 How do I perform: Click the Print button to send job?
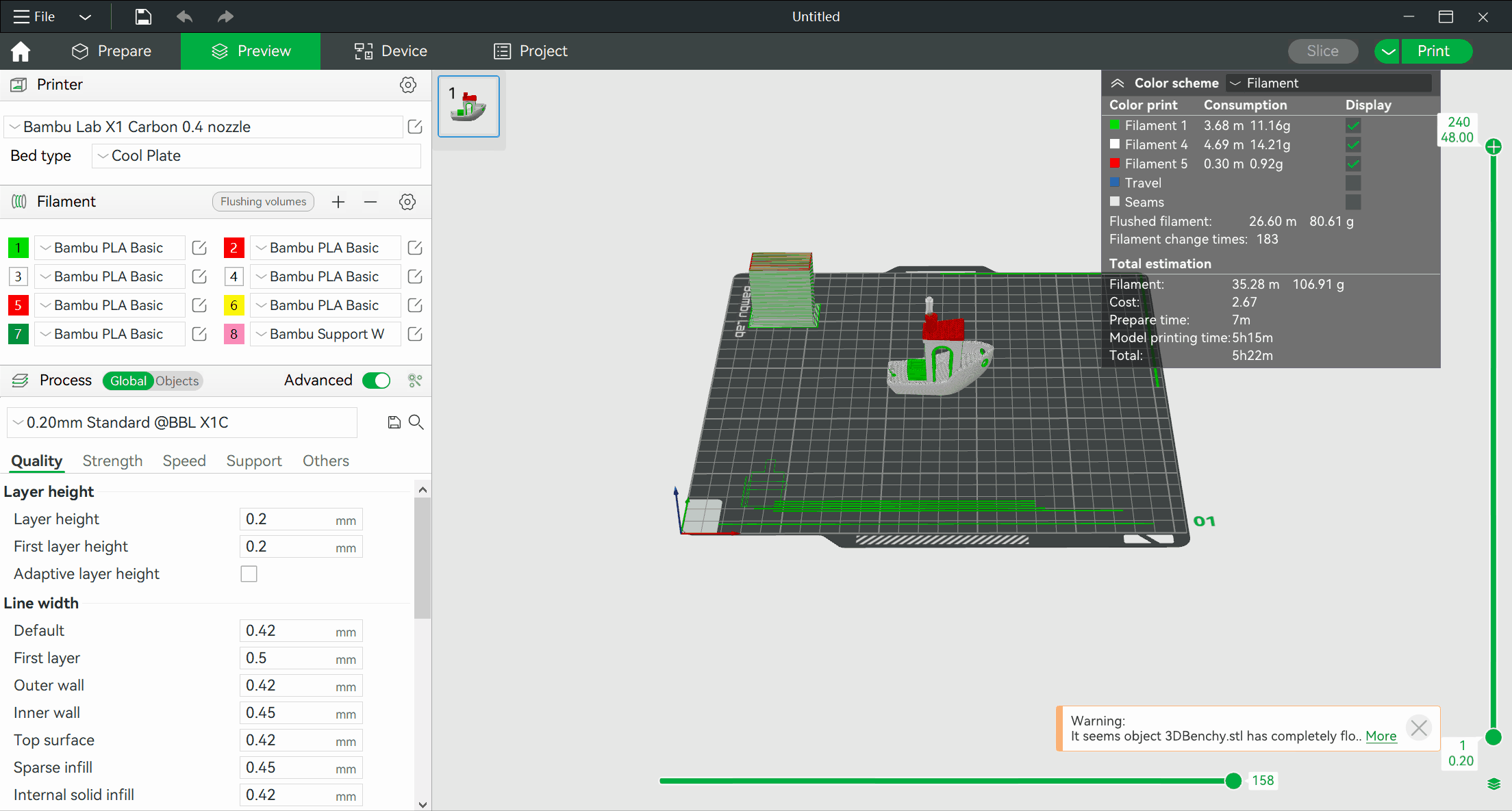coord(1434,50)
